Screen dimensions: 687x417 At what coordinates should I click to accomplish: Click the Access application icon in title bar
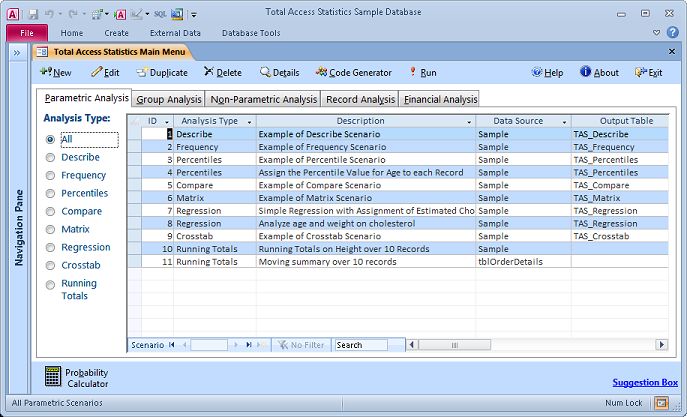[x=13, y=14]
